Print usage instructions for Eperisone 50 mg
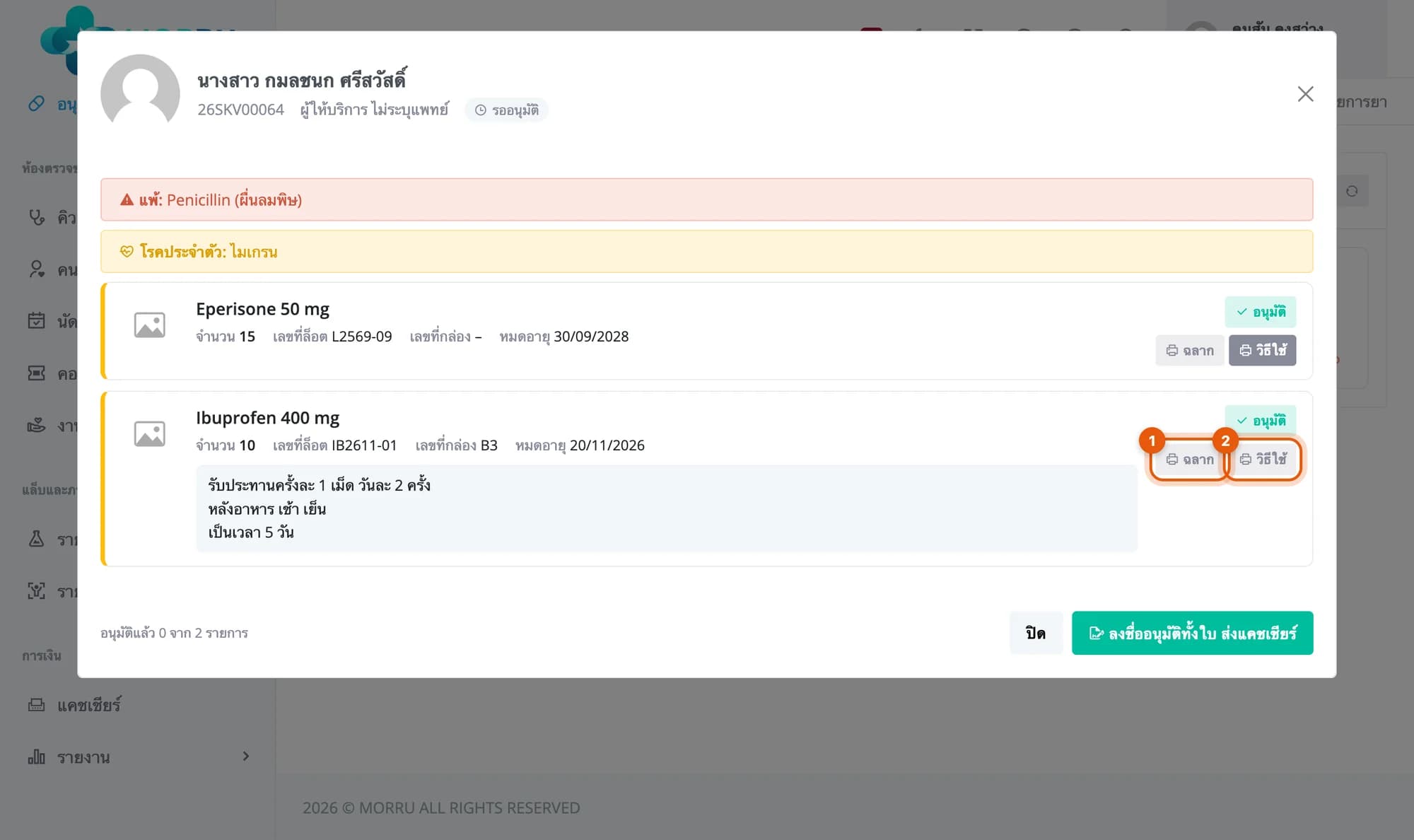1414x840 pixels. (x=1262, y=351)
